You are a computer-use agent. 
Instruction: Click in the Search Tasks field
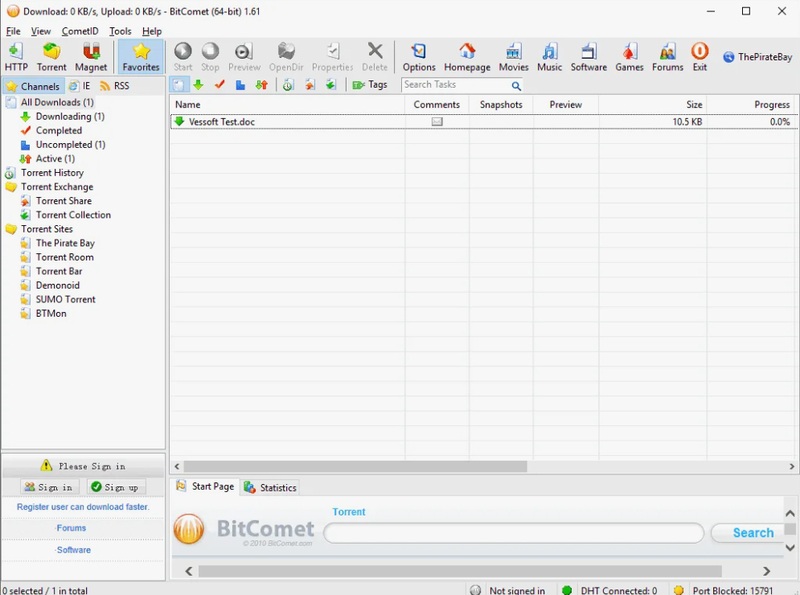coord(456,85)
